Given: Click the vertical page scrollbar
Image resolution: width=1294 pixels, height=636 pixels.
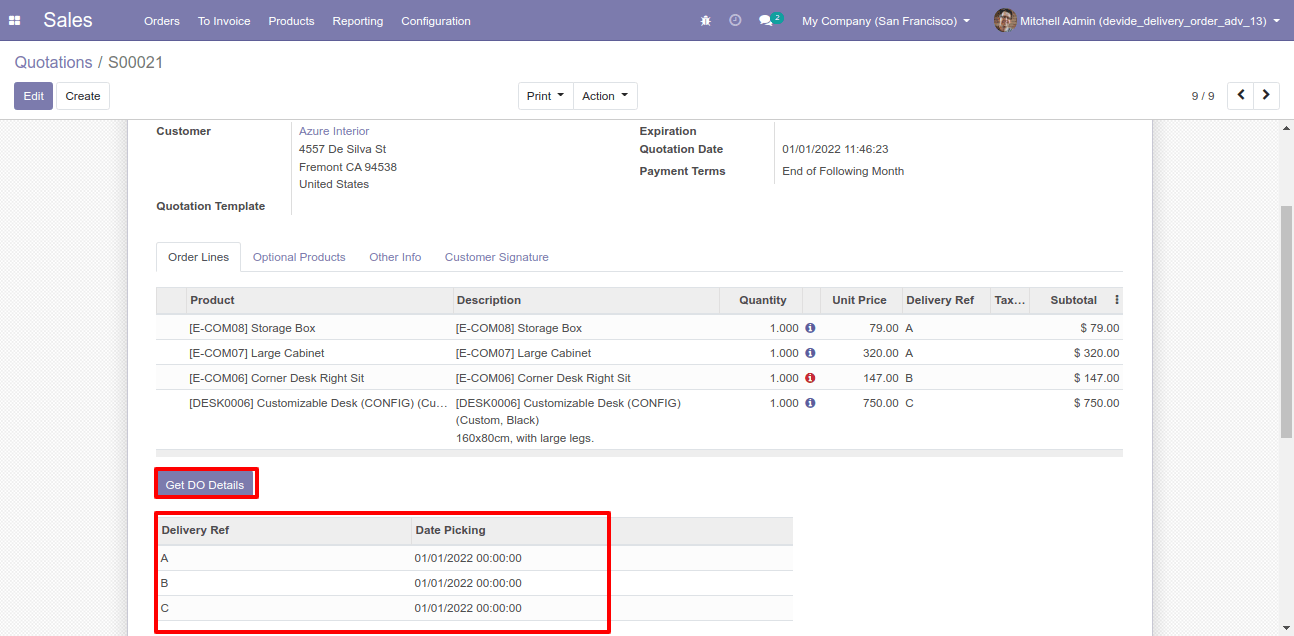Looking at the screenshot, I should pos(1286,320).
